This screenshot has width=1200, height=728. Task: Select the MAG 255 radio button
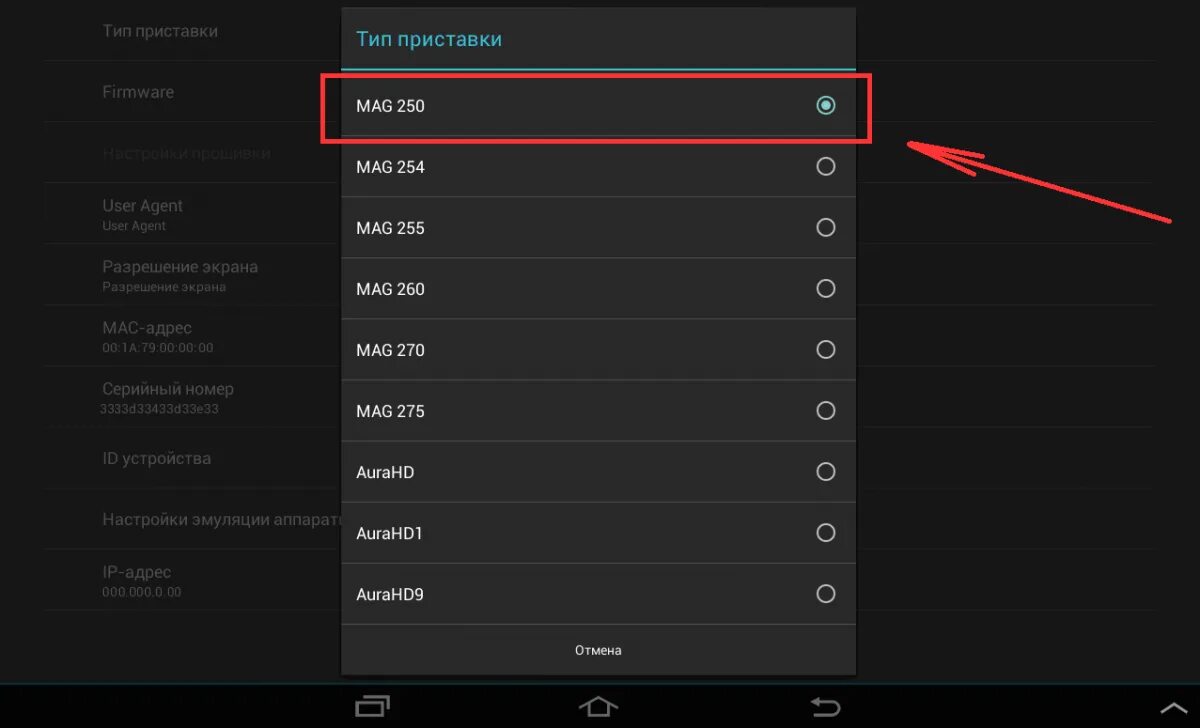[826, 227]
